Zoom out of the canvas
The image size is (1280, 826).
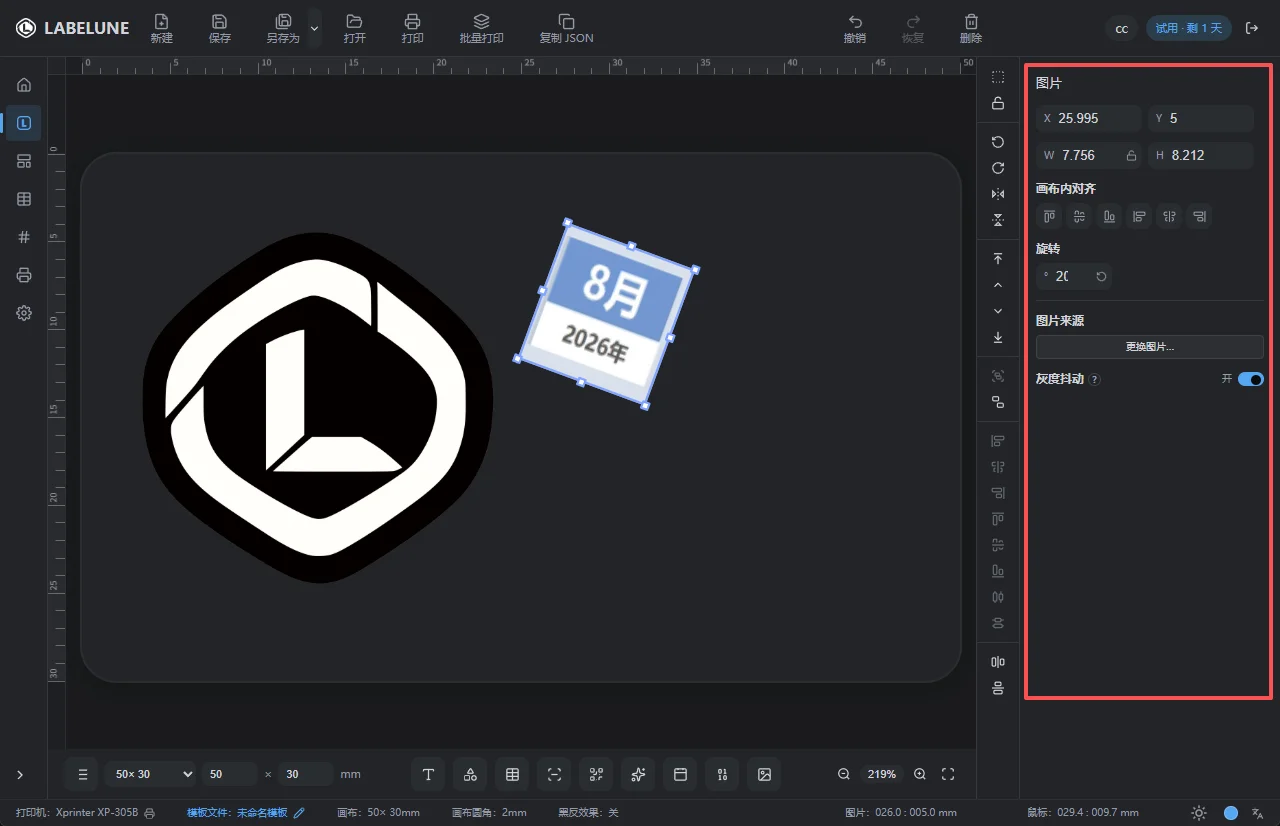point(844,774)
